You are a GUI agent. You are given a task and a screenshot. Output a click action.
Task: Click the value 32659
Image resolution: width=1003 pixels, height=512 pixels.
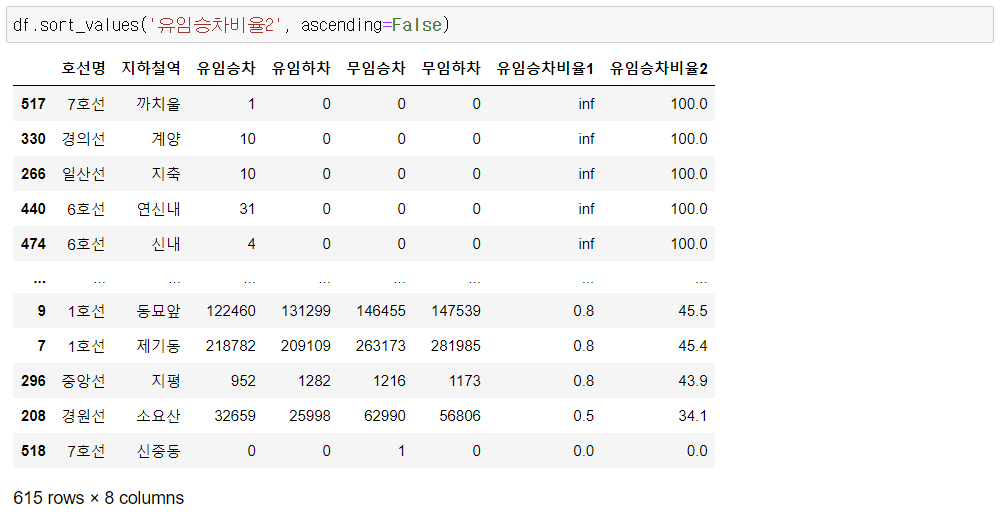click(x=235, y=416)
